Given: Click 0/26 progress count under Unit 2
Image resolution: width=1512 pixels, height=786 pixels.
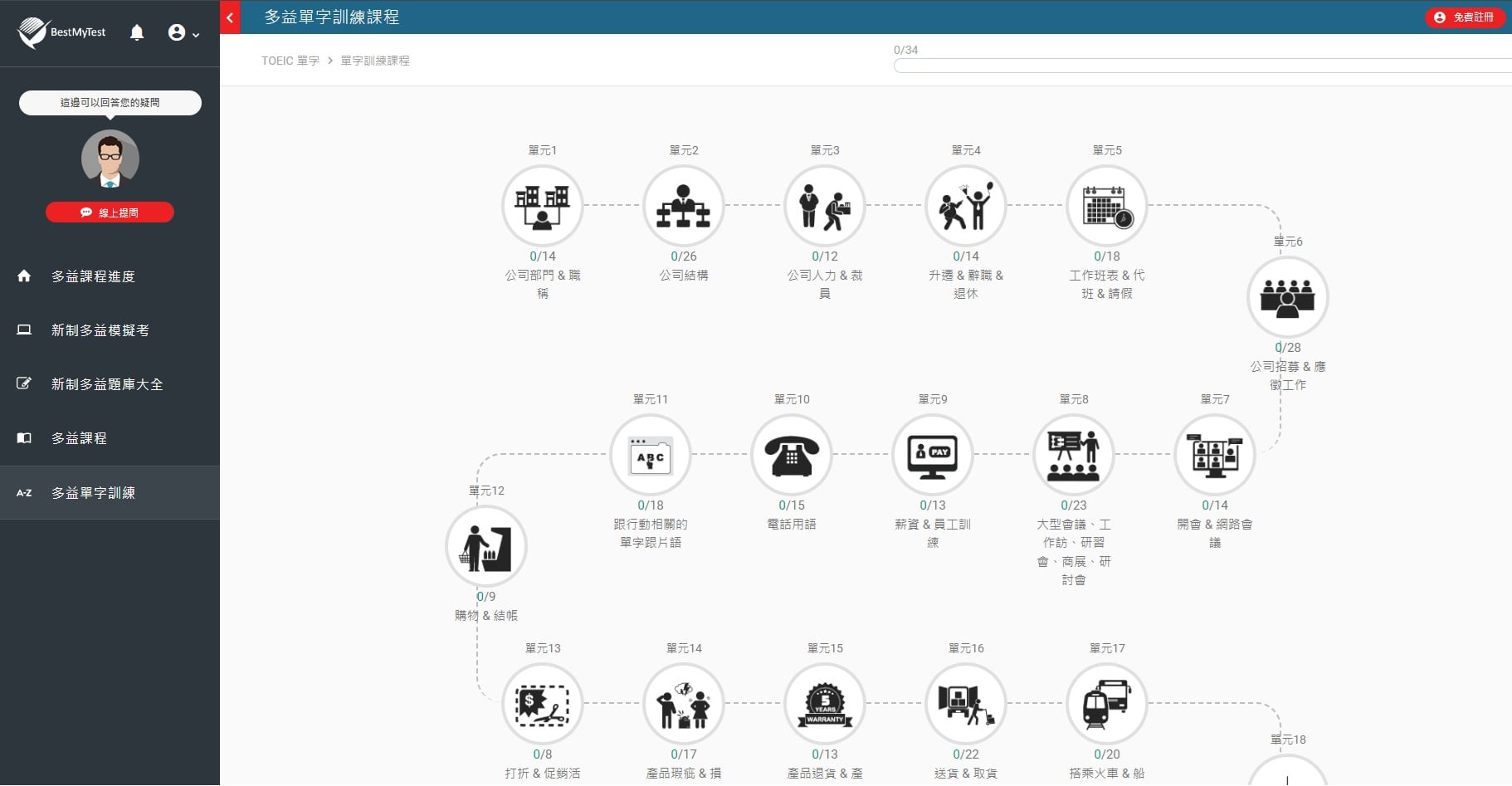Looking at the screenshot, I should (x=684, y=256).
